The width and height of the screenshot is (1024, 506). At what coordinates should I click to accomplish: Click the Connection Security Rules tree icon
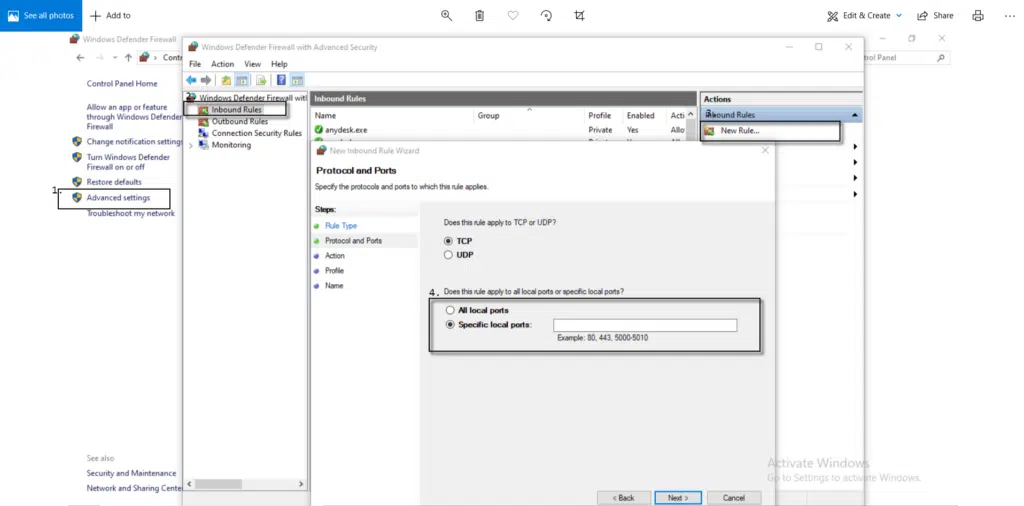(203, 133)
